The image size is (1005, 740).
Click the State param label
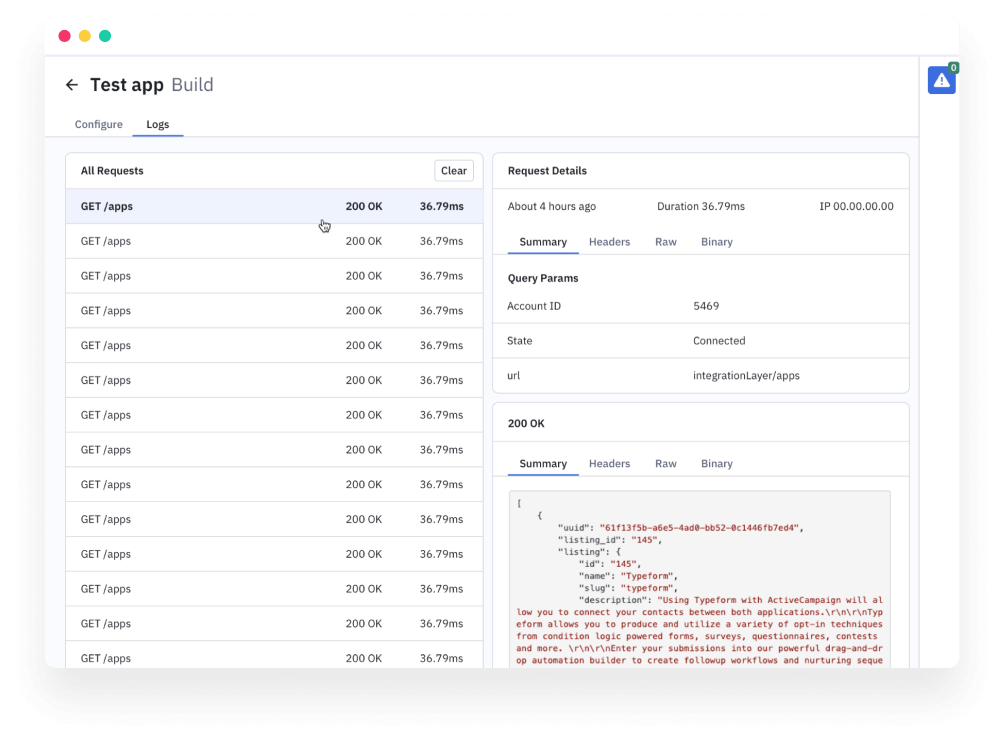[520, 341]
